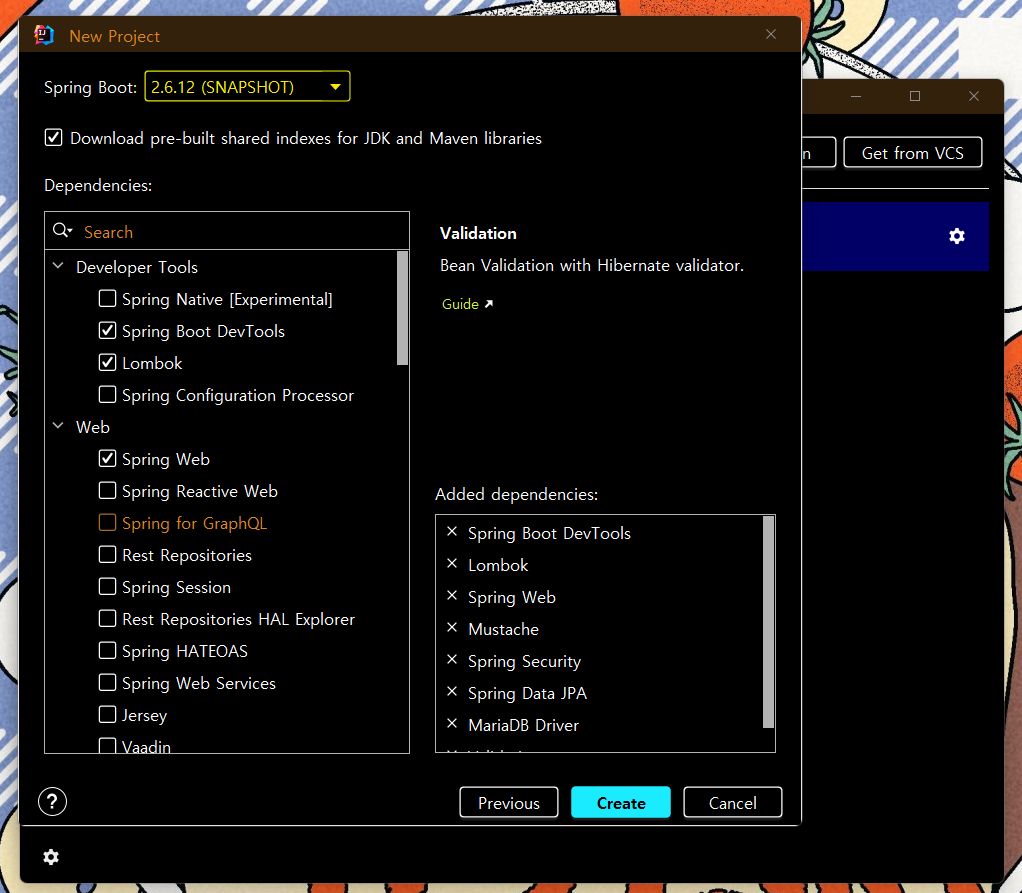The height and width of the screenshot is (893, 1022).
Task: Remove Spring Data JPA from added dependencies
Action: [x=452, y=692]
